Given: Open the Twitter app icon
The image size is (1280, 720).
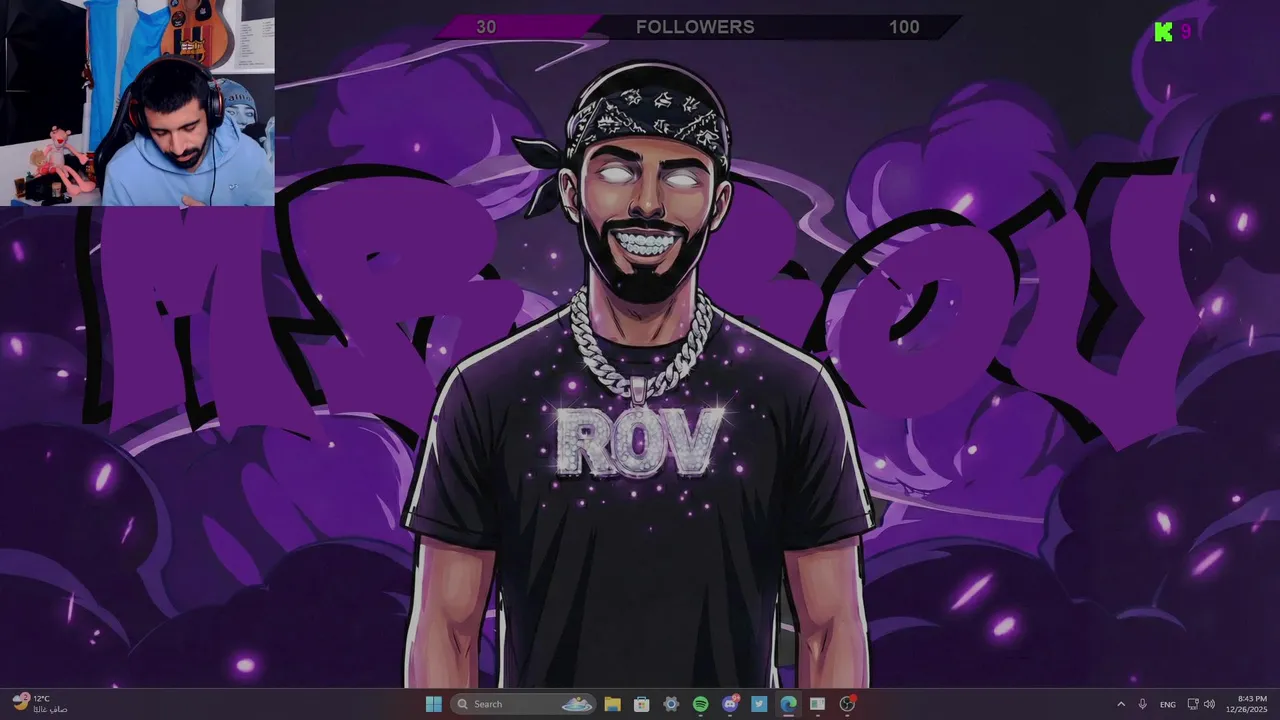Looking at the screenshot, I should pyautogui.click(x=759, y=704).
